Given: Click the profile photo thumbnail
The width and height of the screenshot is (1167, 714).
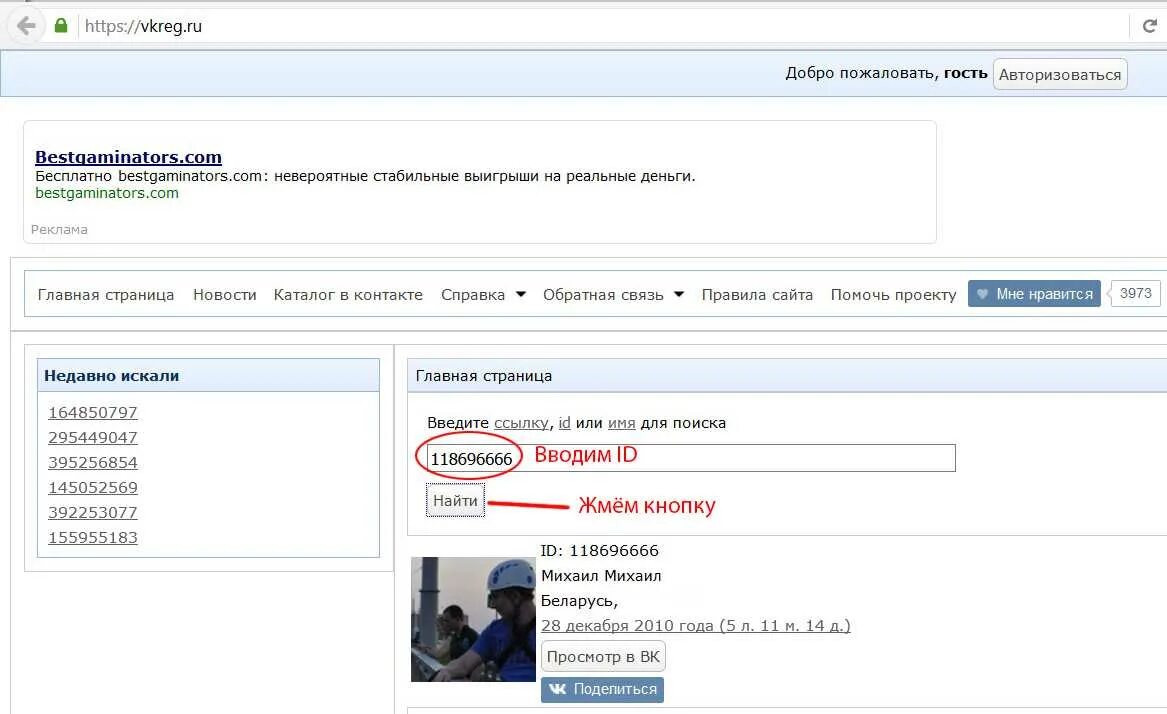Looking at the screenshot, I should point(473,619).
